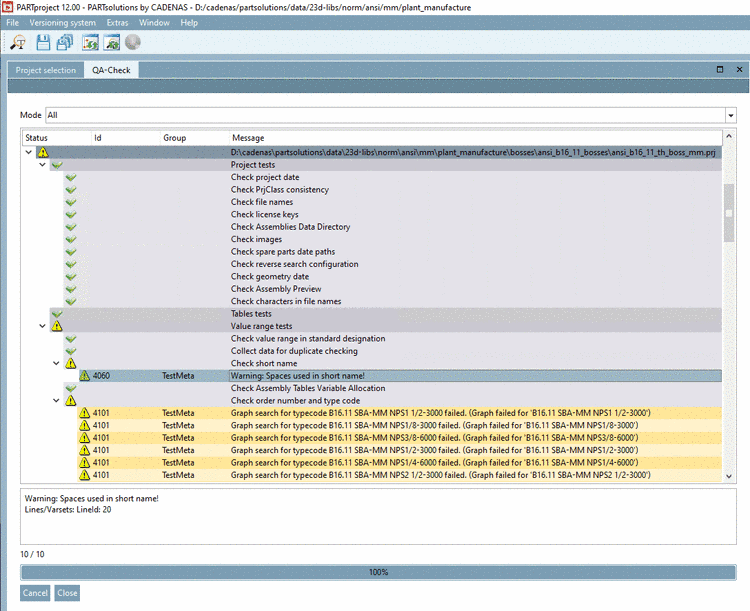Click warning icon beside Check order number and type code

point(71,401)
